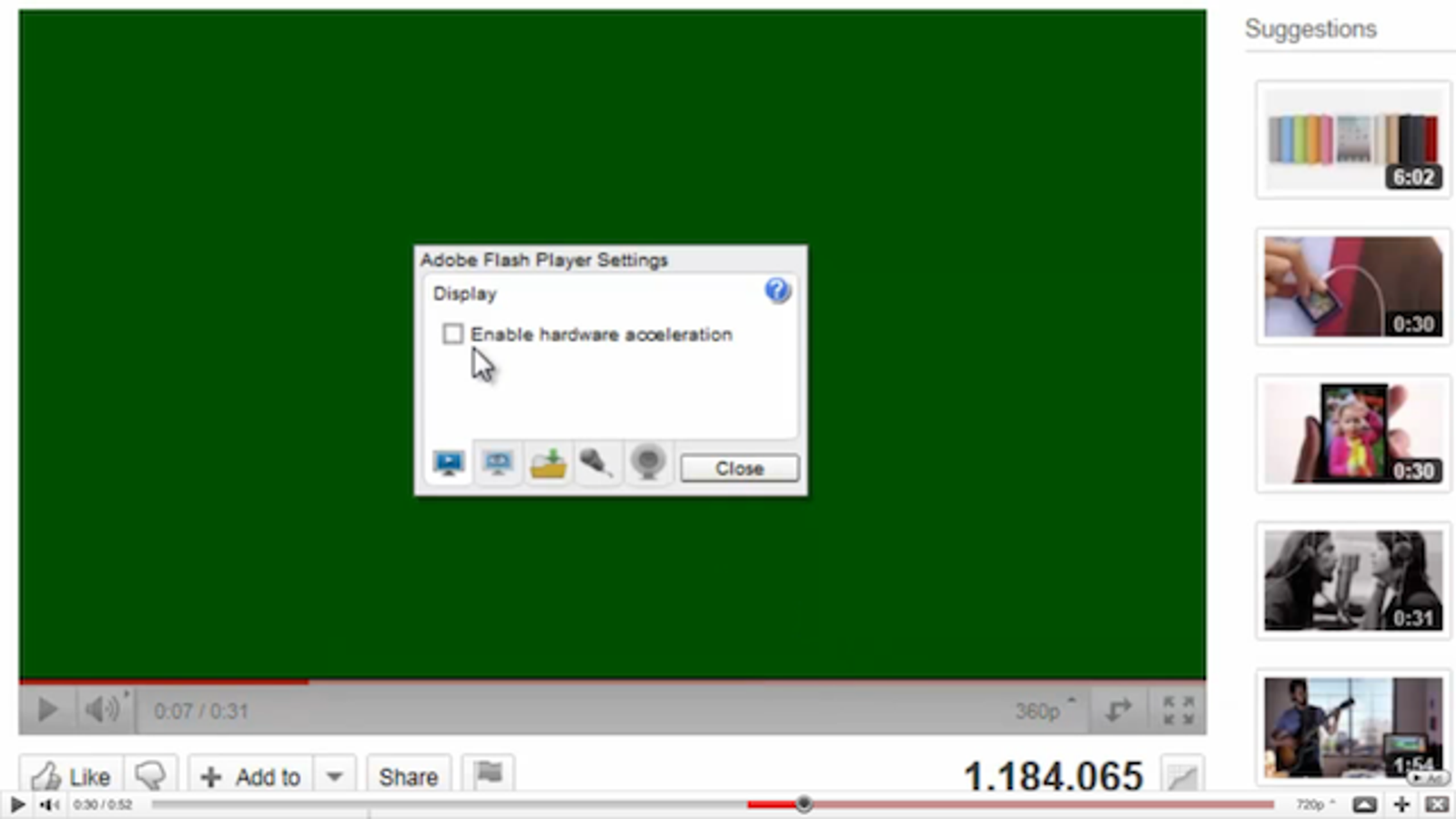The height and width of the screenshot is (819, 1456).
Task: Expand the Add to dropdown arrow
Action: (334, 776)
